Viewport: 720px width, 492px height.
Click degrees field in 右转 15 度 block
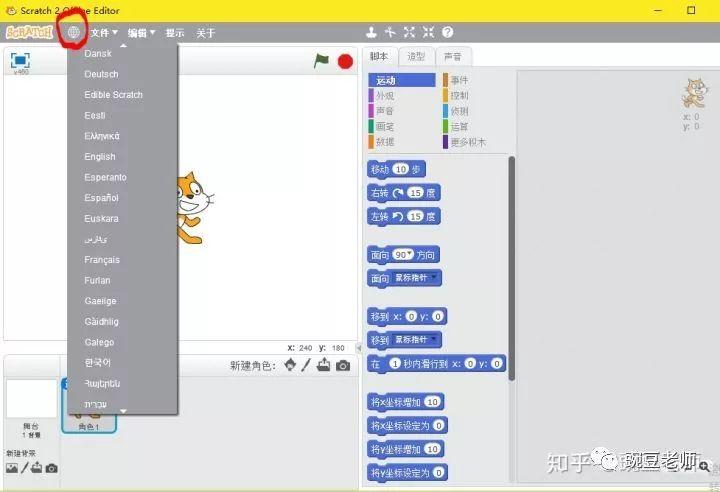416,193
